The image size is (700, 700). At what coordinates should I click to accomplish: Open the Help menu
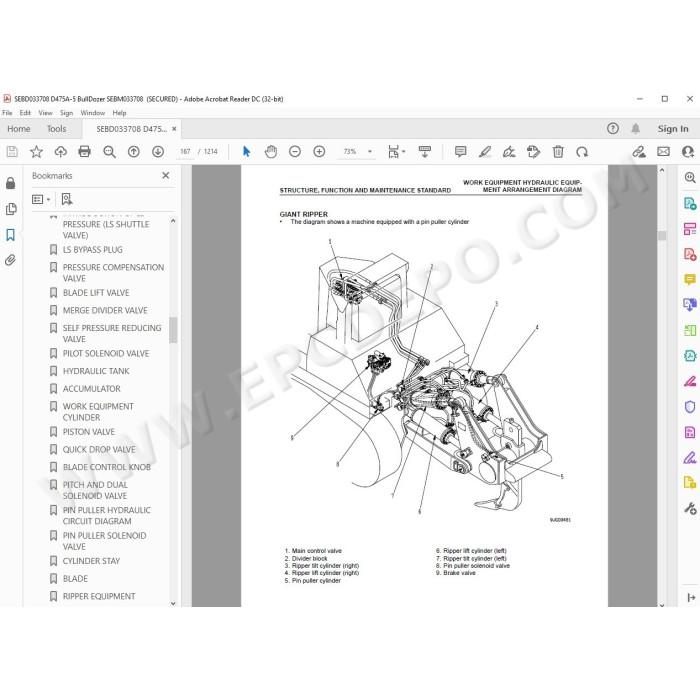(119, 113)
